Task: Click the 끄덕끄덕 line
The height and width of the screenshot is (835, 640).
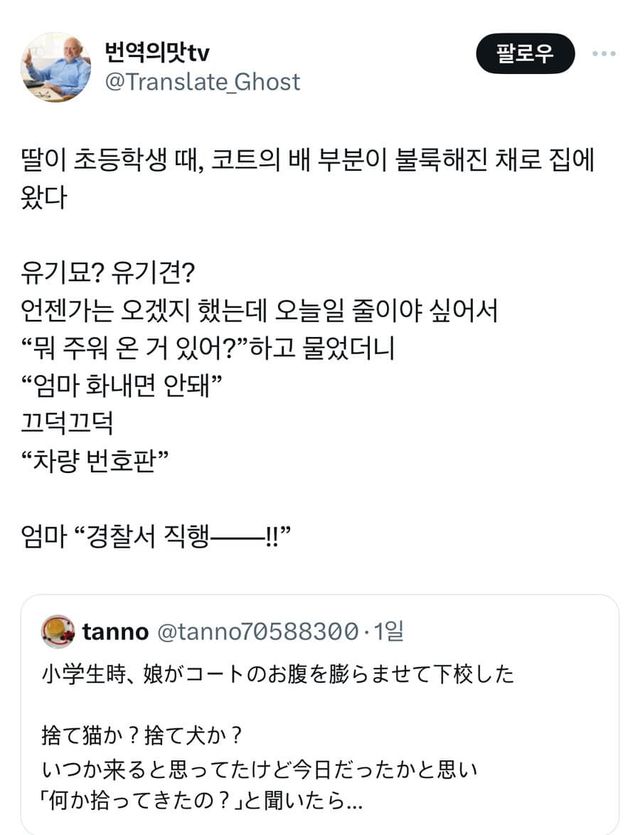Action: (x=67, y=425)
